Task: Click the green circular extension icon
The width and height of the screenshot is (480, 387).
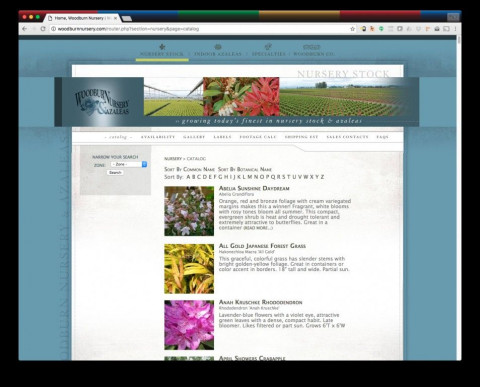Action: 381,29
